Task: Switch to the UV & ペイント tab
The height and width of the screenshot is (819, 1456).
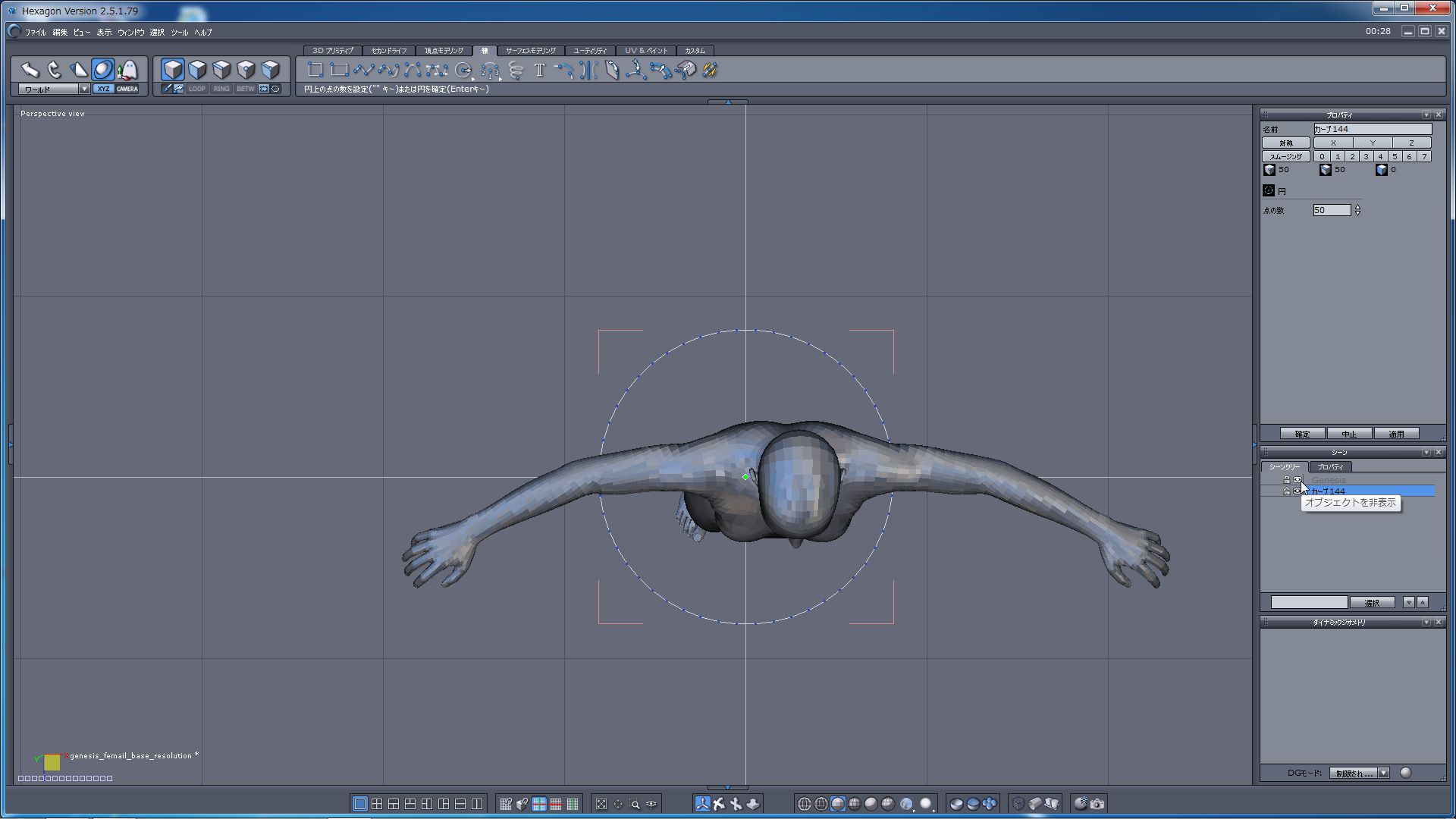Action: click(646, 51)
